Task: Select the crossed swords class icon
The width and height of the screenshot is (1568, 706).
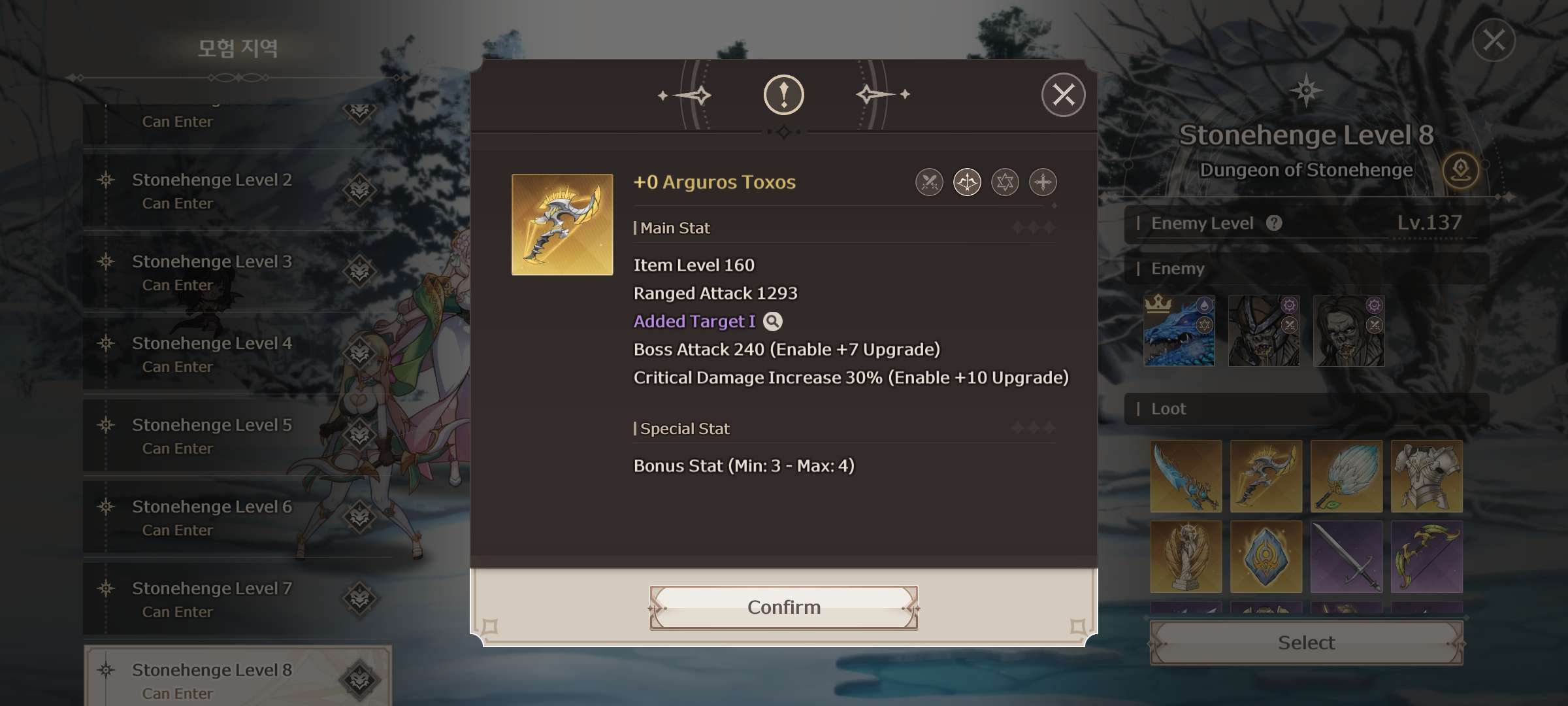Action: [929, 182]
